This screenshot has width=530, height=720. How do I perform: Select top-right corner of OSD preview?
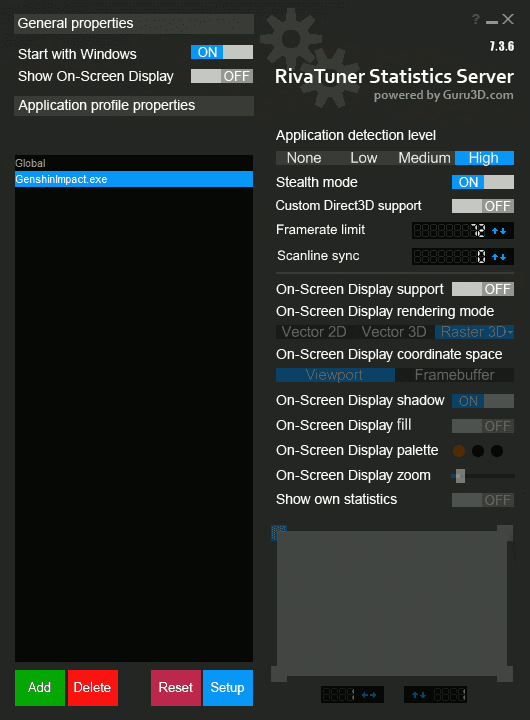point(505,533)
